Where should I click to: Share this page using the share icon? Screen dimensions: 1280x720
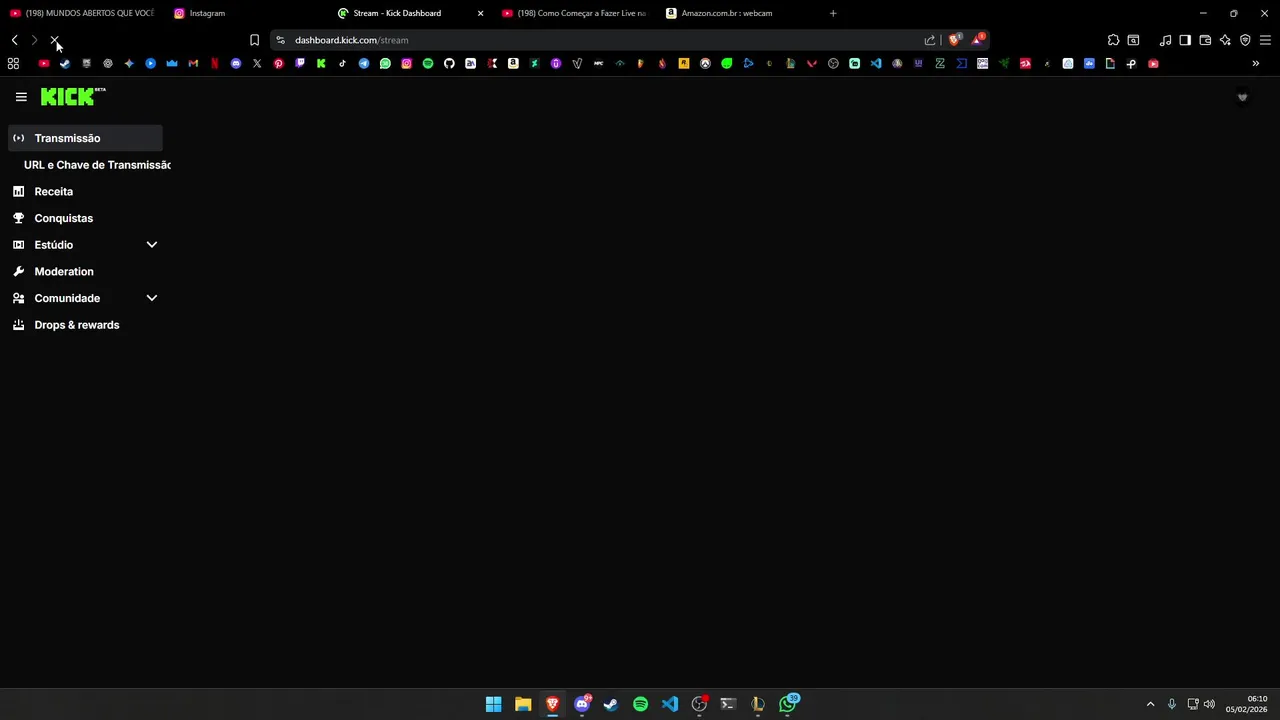pyautogui.click(x=930, y=40)
